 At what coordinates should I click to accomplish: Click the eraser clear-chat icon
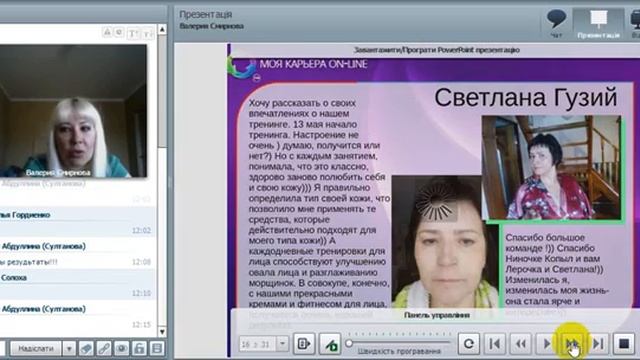[86, 349]
